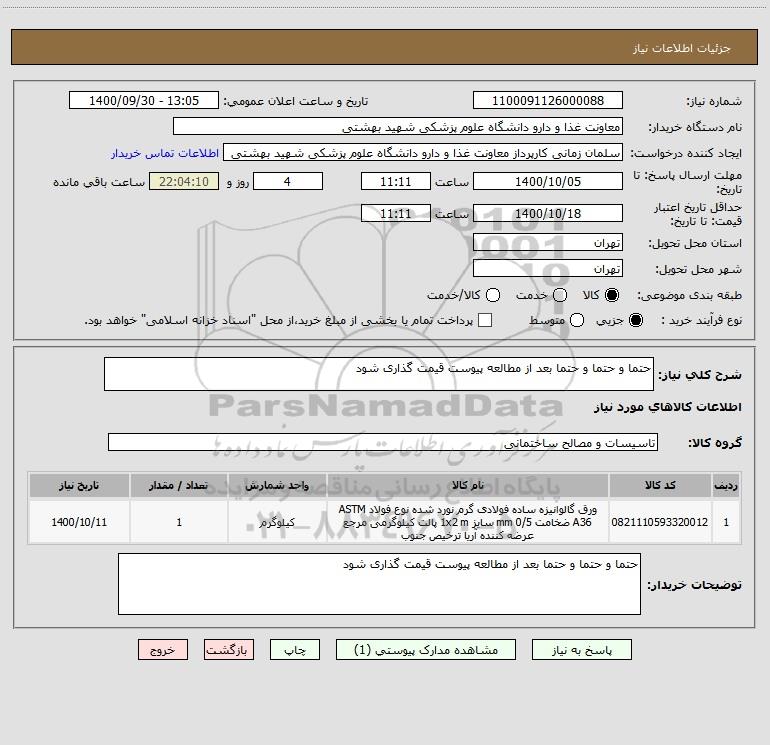Viewport: 770px width, 745px height.
Task: Click the announcement date field 1400/09/30 - 13:05
Action: pos(144,101)
